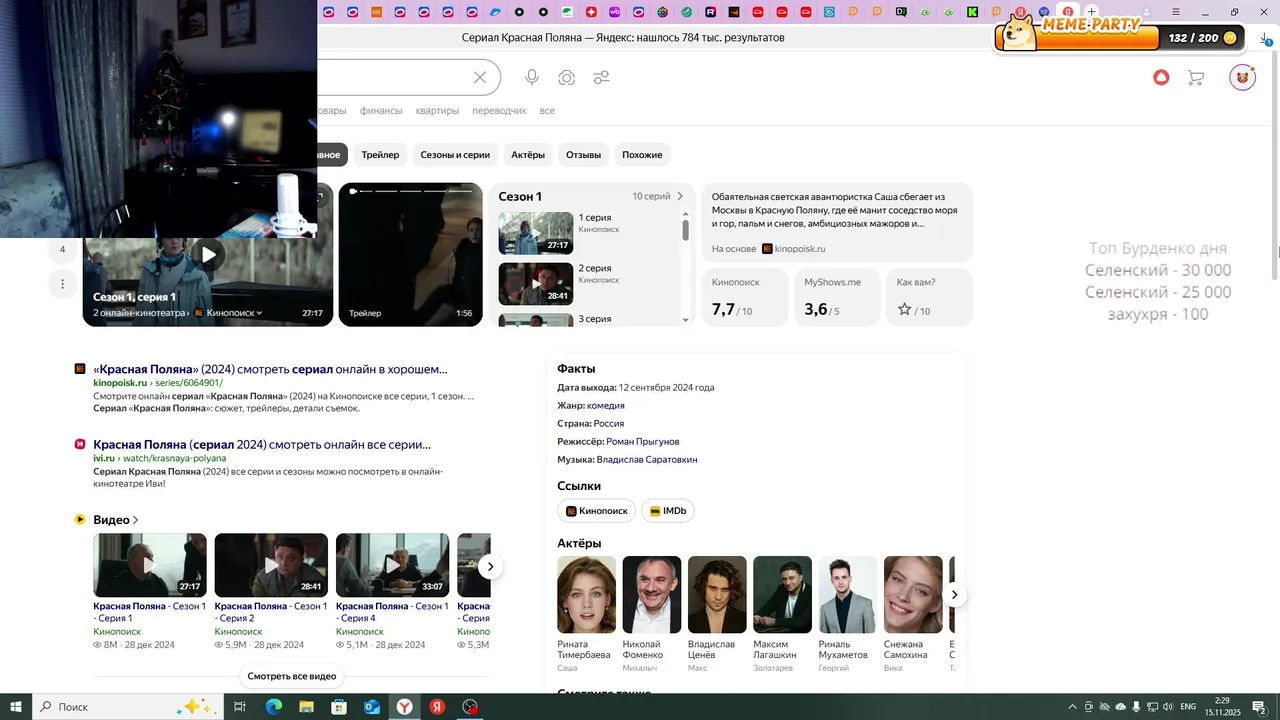Start voice search with the microphone icon
This screenshot has height=720, width=1280.
[x=532, y=78]
